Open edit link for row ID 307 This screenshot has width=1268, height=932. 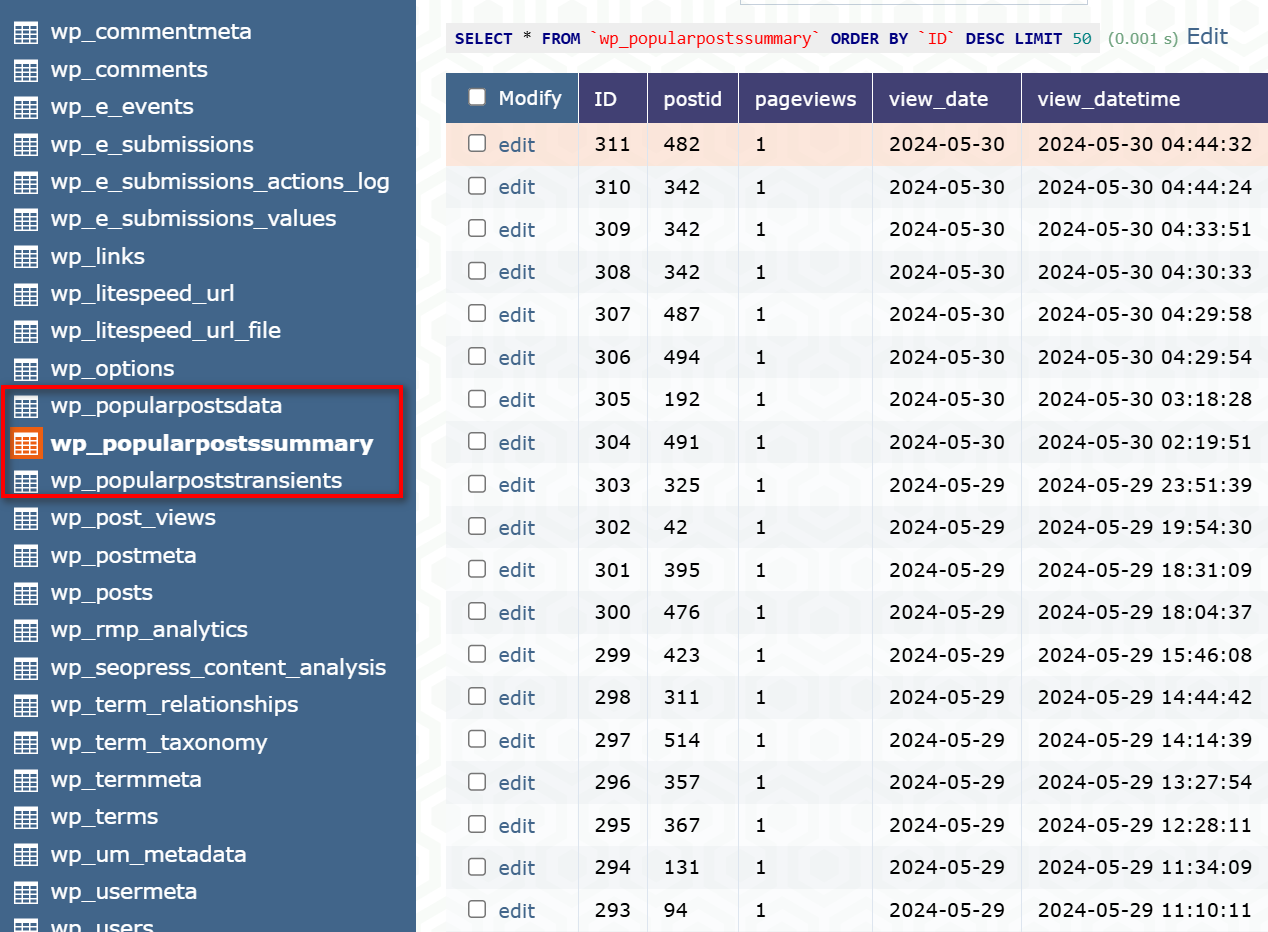tap(517, 315)
